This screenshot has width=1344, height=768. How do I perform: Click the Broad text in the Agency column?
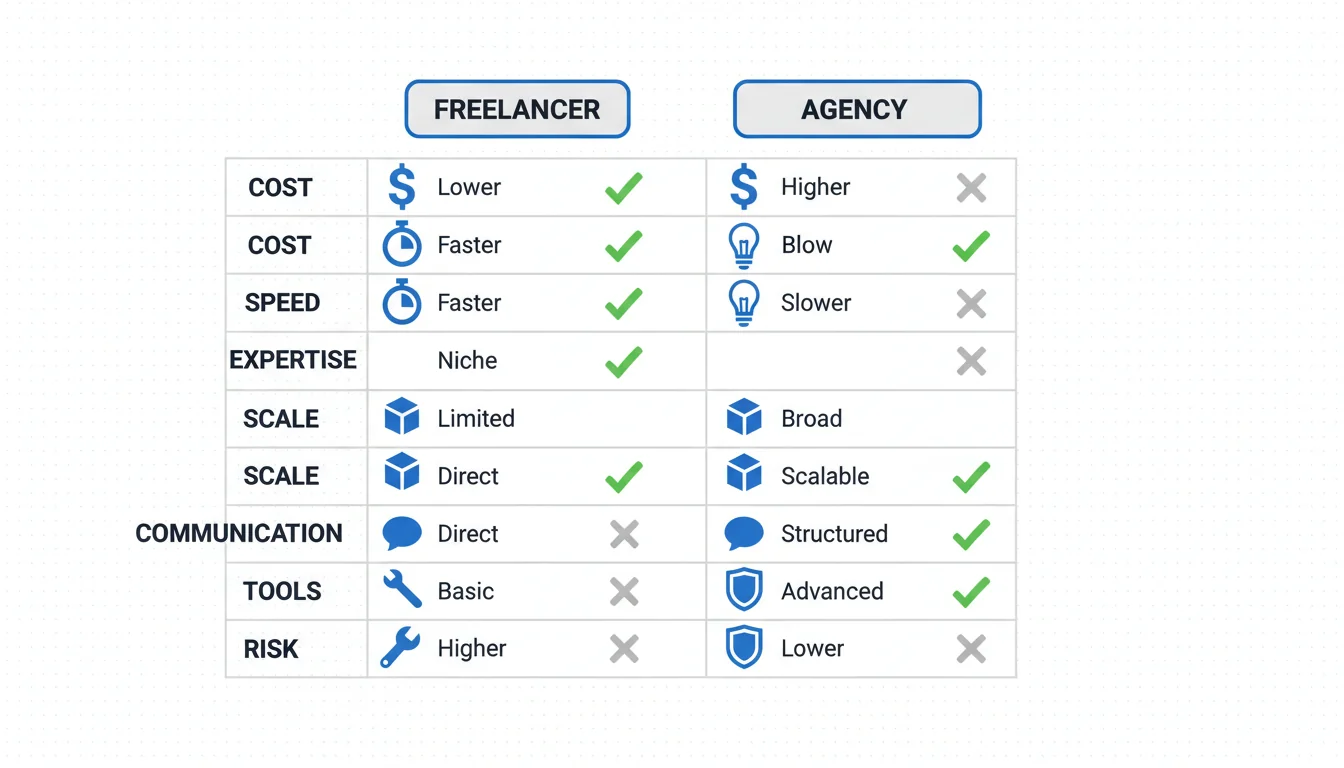811,418
